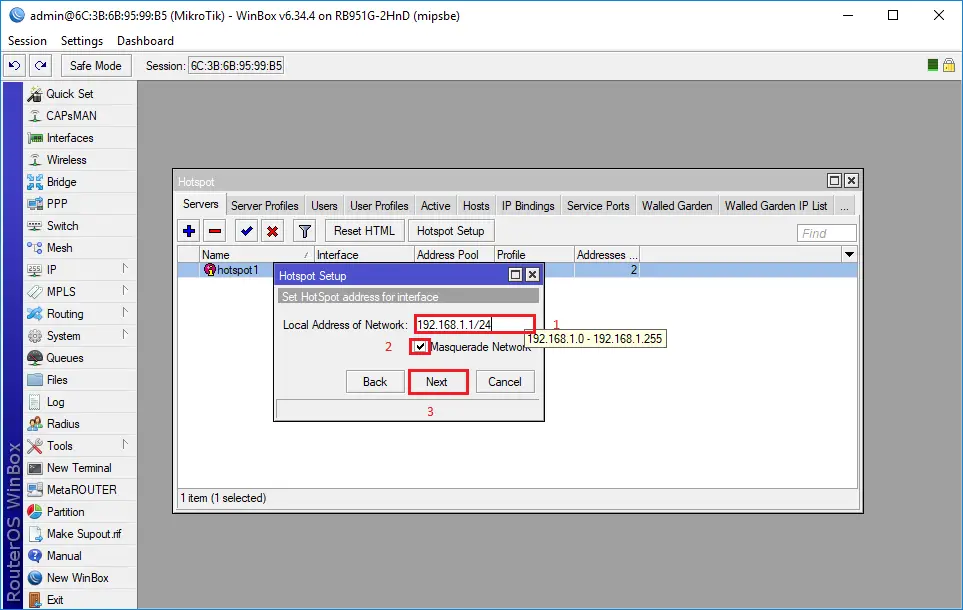Toggle Masquerade Network checkbox
Screen dimensions: 963x610
420,347
